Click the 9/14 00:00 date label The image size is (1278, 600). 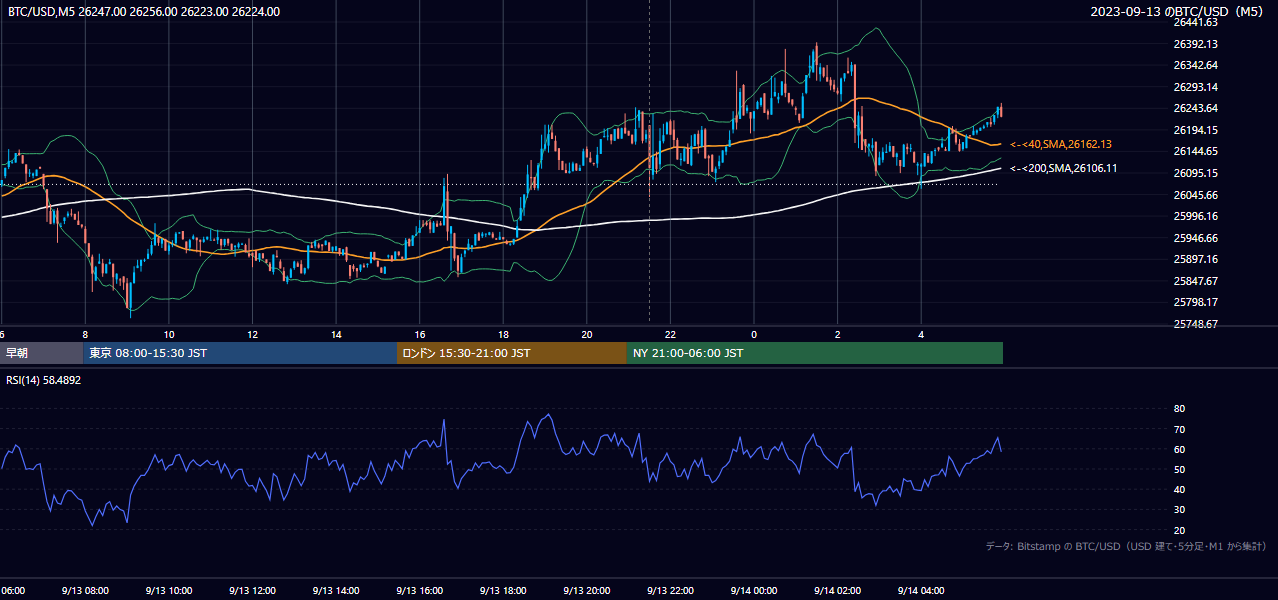[x=754, y=591]
